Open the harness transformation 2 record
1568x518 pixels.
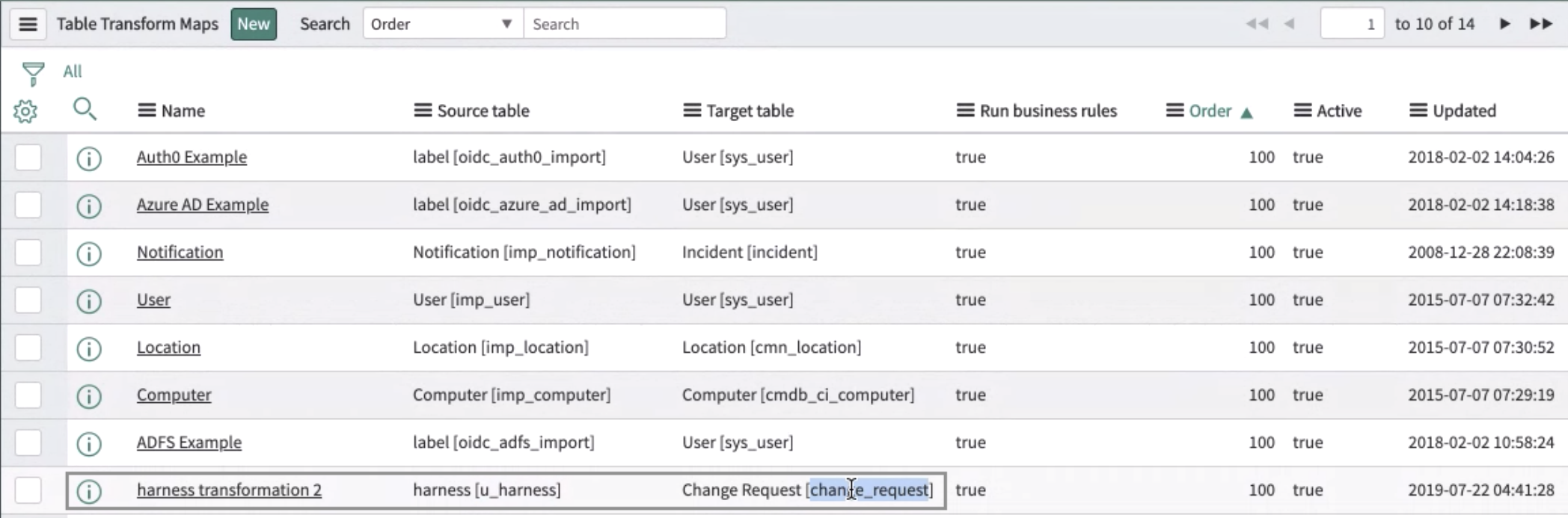229,490
